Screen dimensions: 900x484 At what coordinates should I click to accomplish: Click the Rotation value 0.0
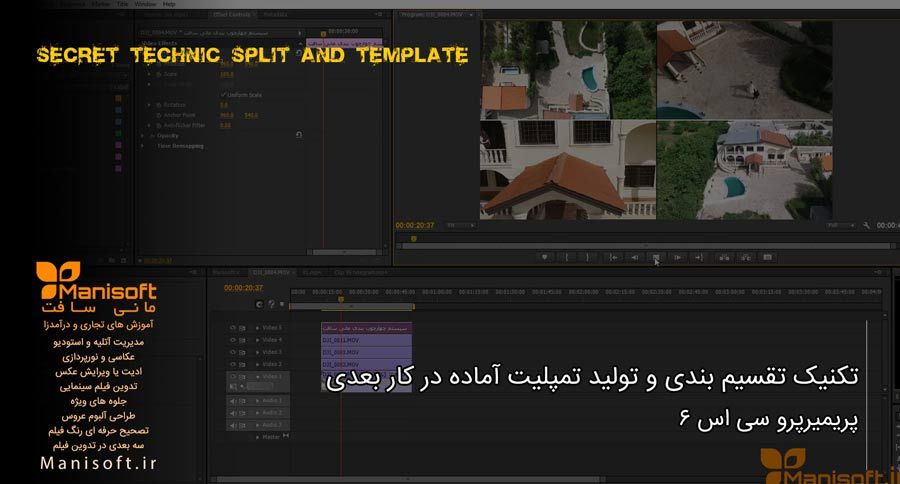pos(224,105)
